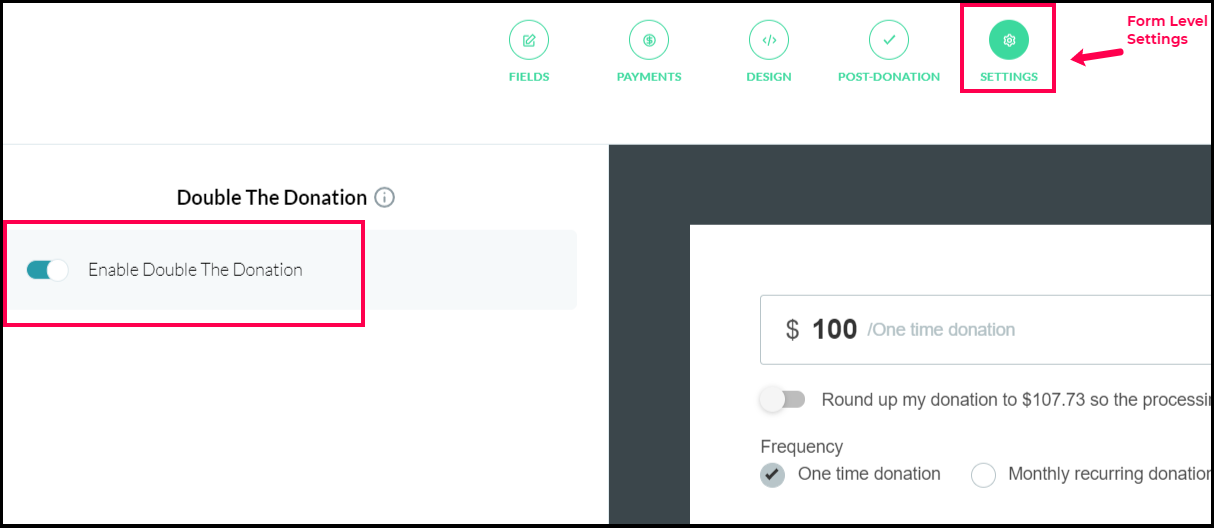Click the info icon beside Double The Donation
This screenshot has height=528, width=1214.
coord(384,198)
